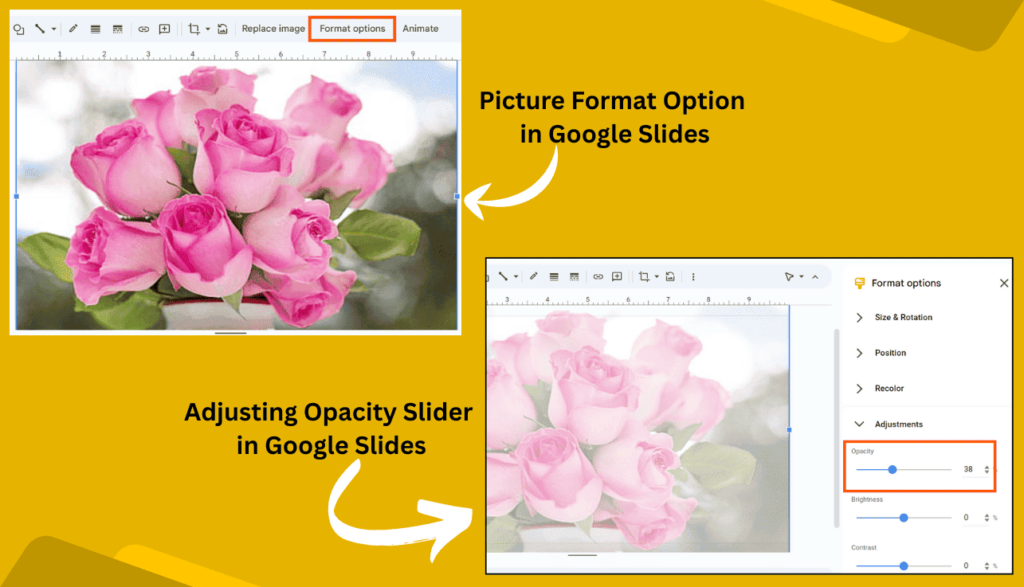Close the Format options panel
The height and width of the screenshot is (587, 1024).
coord(1004,284)
